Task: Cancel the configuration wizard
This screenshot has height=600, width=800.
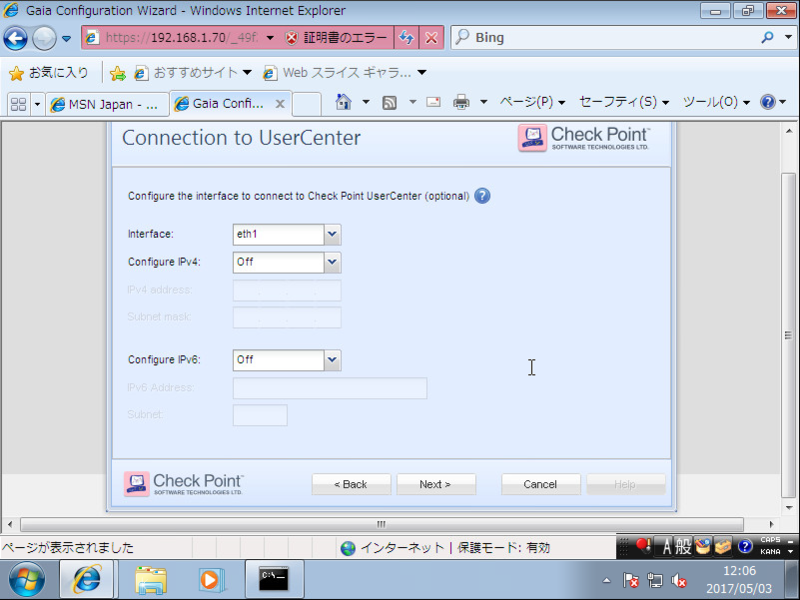Action: pyautogui.click(x=540, y=484)
